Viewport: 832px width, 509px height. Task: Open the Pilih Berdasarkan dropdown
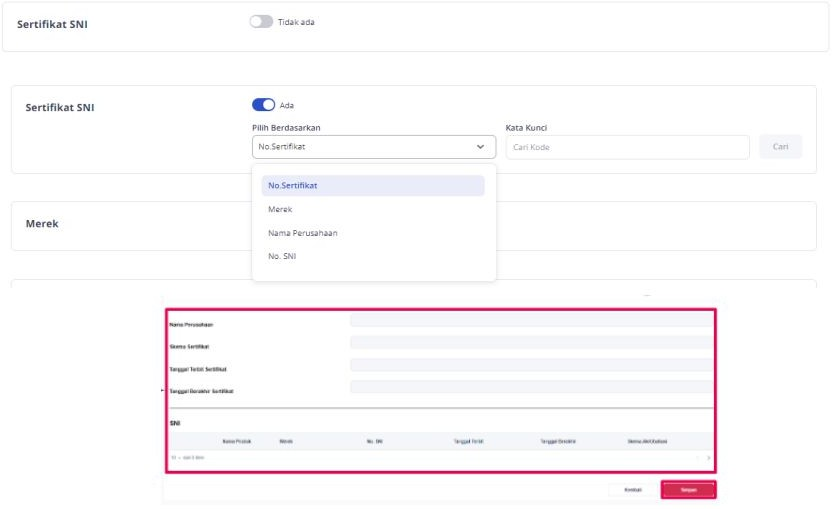point(374,147)
